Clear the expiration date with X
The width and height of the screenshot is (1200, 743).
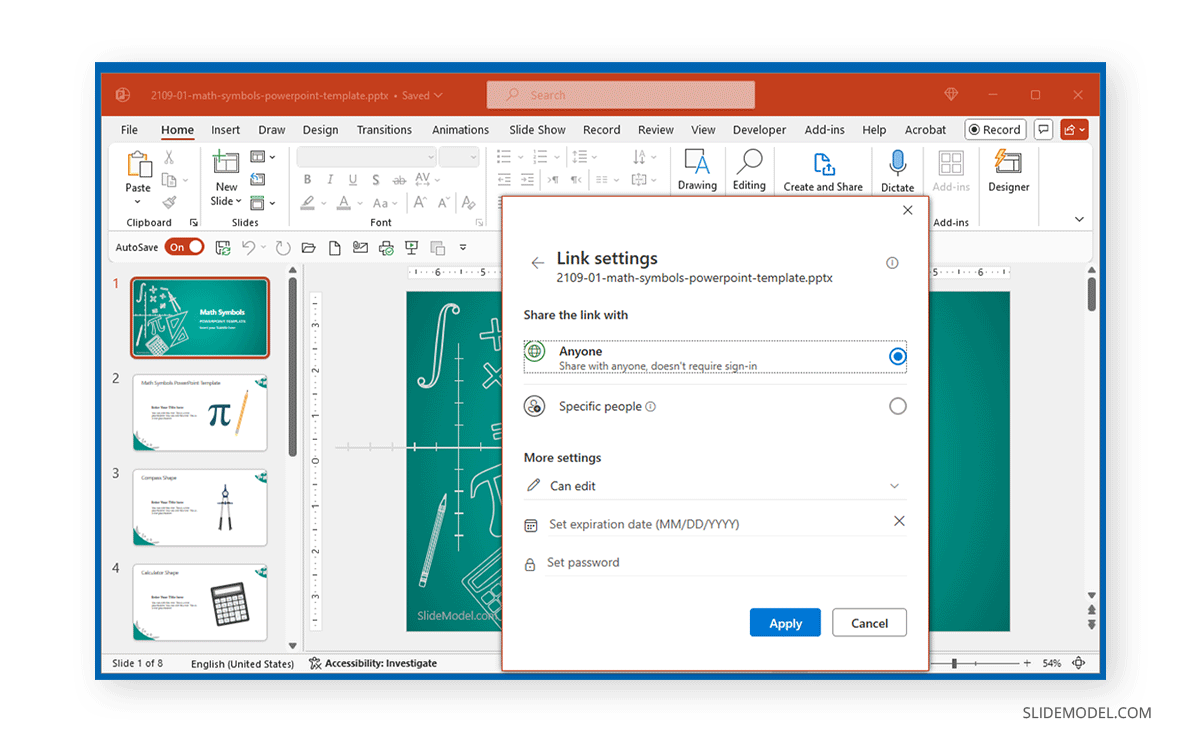(x=898, y=522)
